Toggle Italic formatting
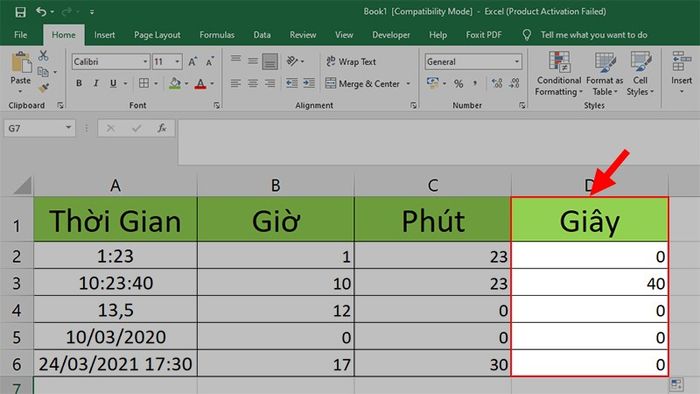 click(96, 83)
